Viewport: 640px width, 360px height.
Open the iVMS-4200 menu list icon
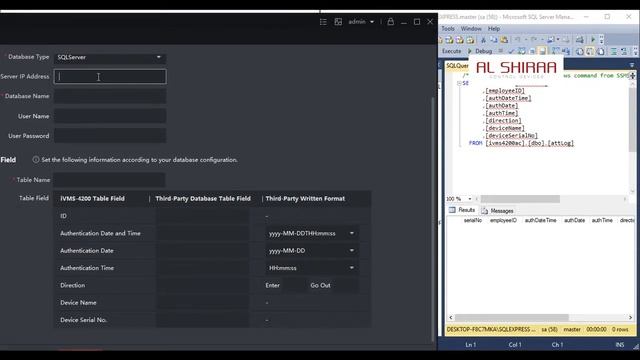pos(323,22)
